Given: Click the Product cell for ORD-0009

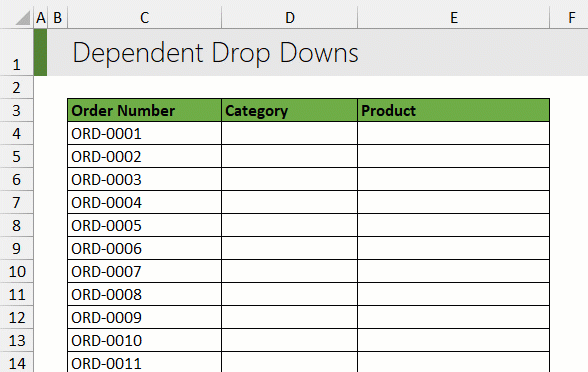Looking at the screenshot, I should pyautogui.click(x=454, y=318).
